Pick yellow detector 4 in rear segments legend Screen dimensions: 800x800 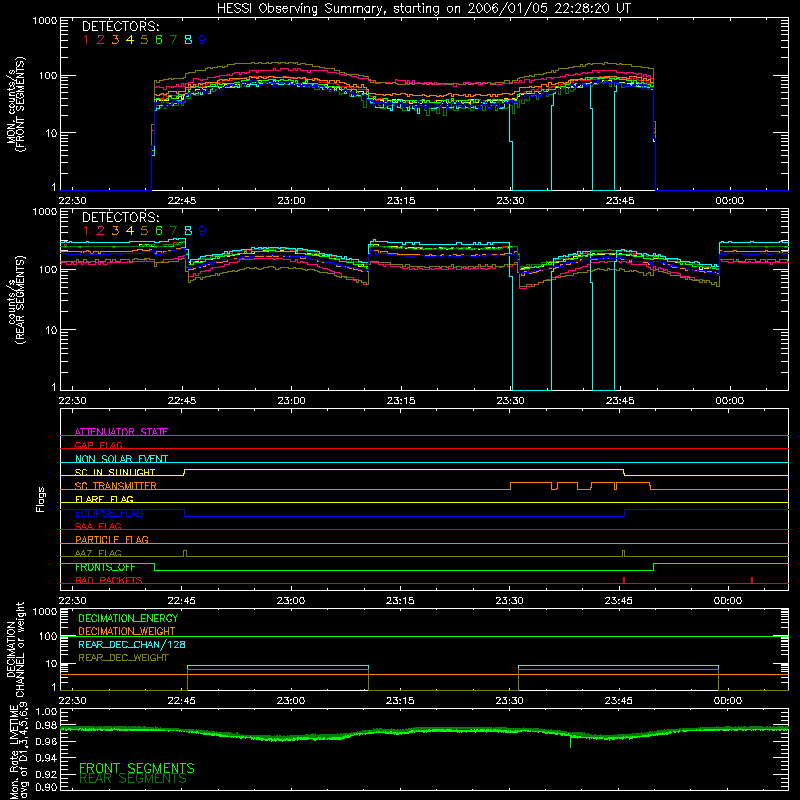tap(130, 231)
